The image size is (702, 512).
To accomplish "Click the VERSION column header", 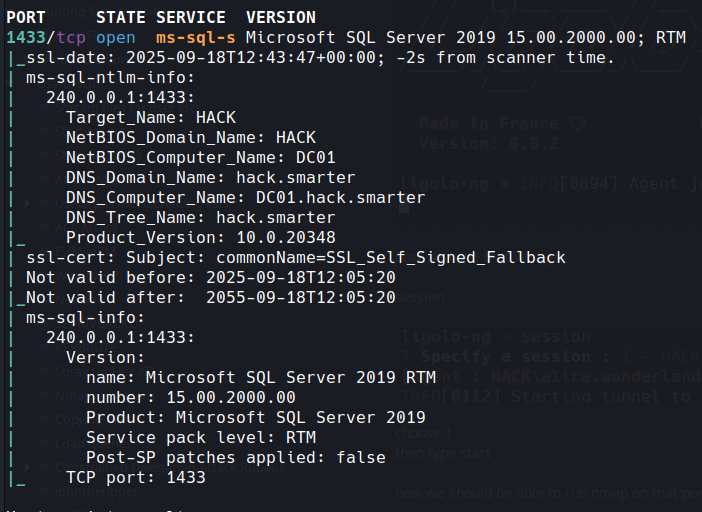I will [x=280, y=17].
